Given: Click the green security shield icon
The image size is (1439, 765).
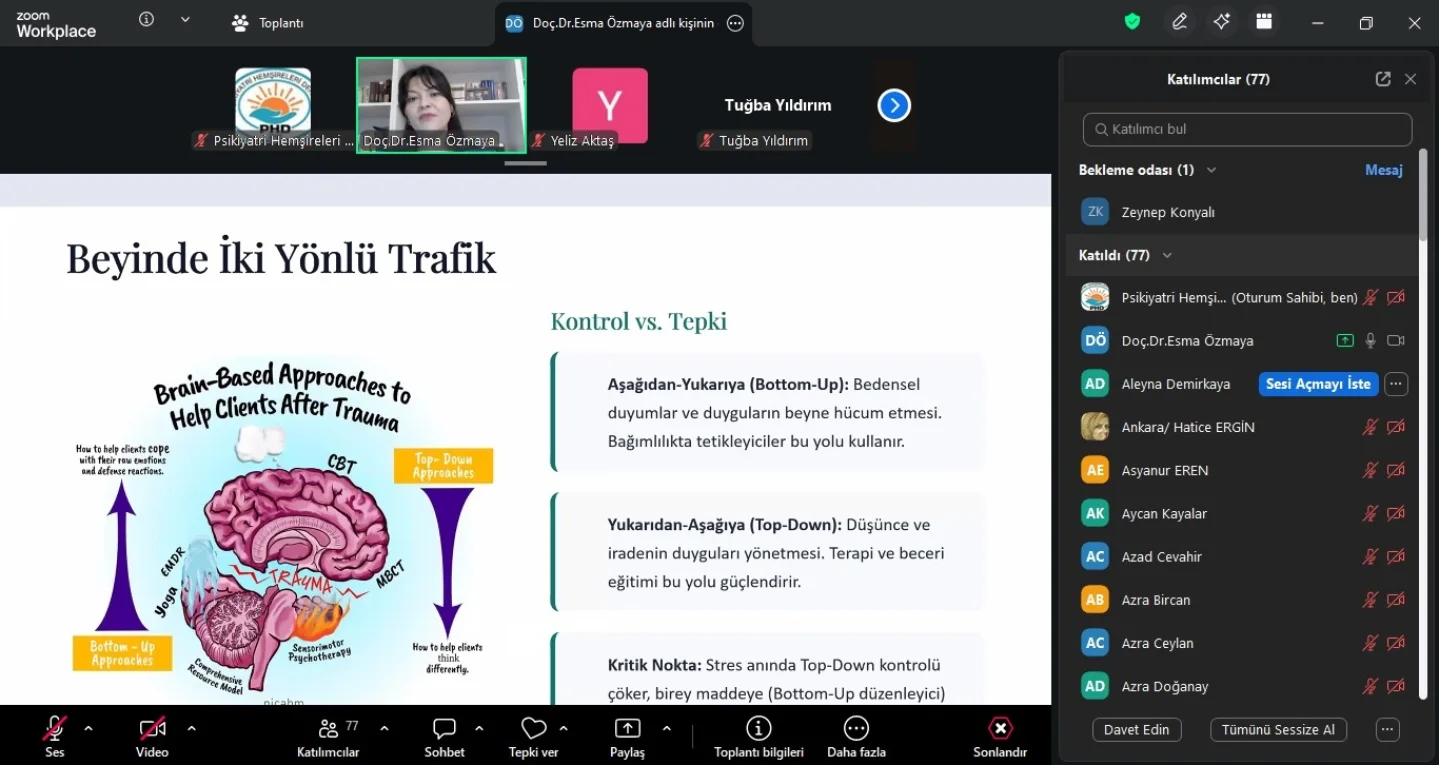Looking at the screenshot, I should point(1132,22).
